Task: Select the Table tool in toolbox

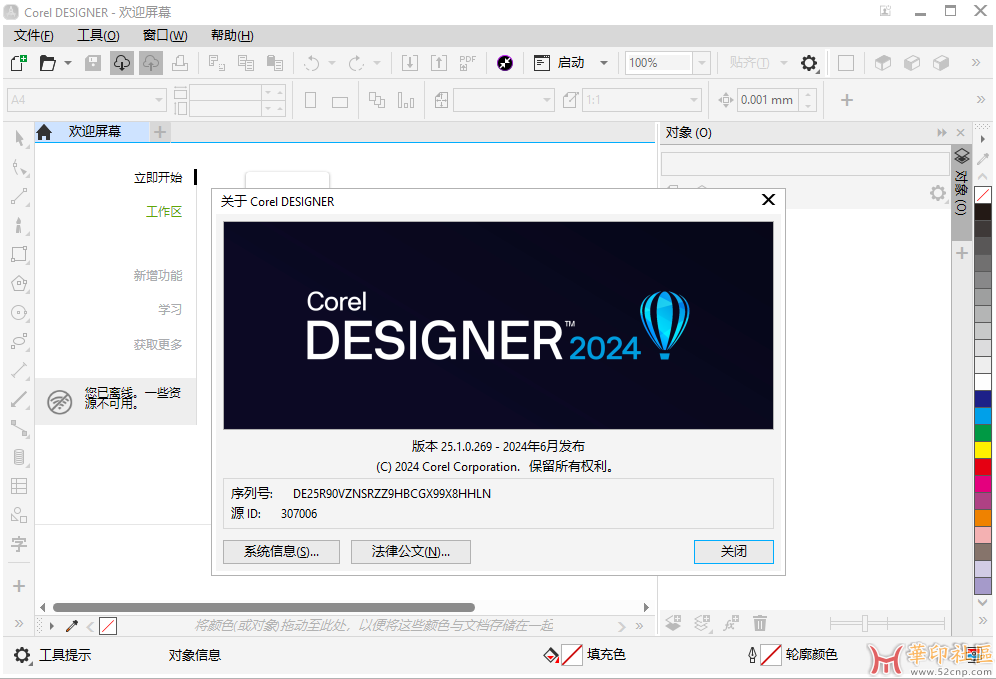Action: 19,486
